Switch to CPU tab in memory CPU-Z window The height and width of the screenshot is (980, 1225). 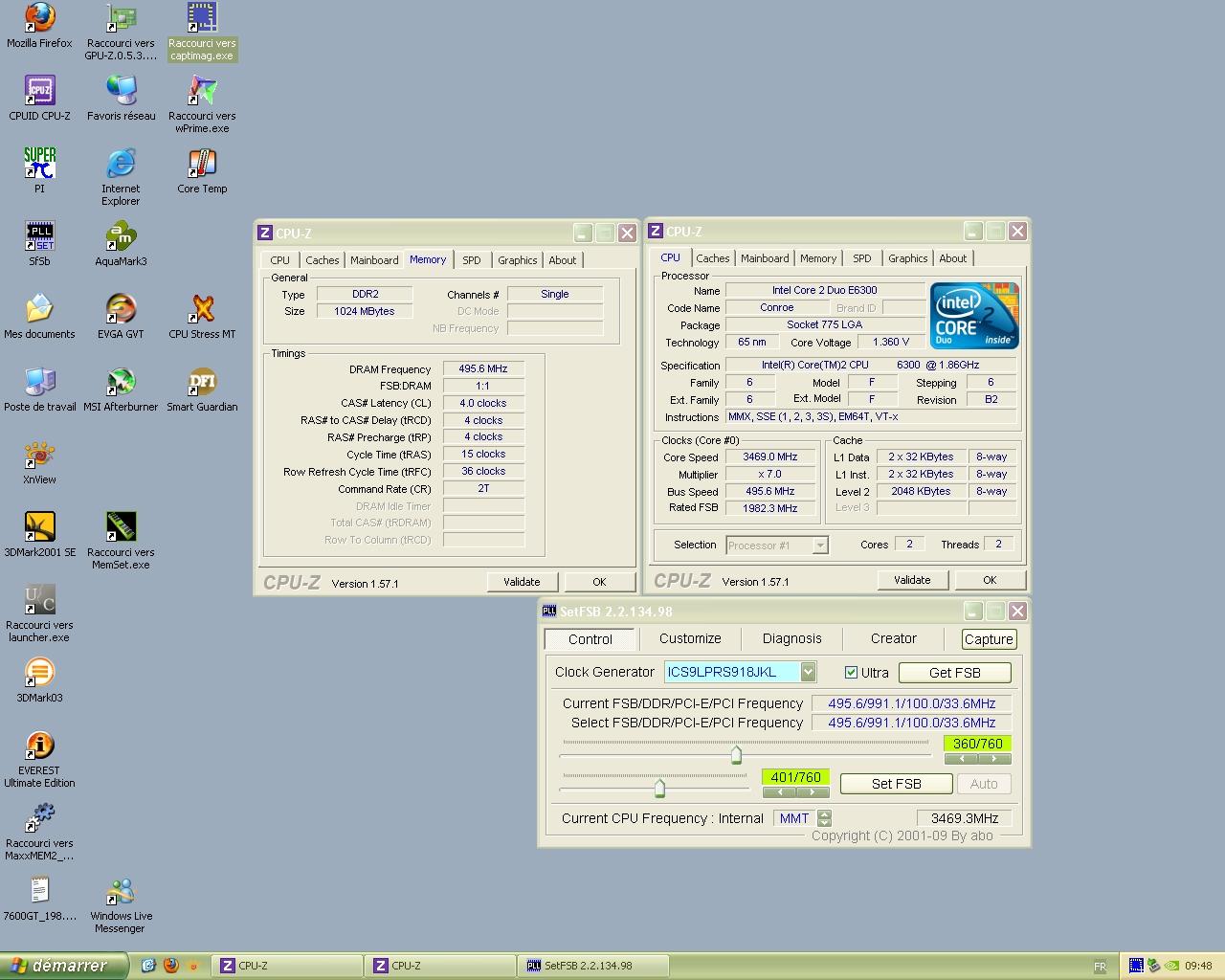[x=280, y=260]
